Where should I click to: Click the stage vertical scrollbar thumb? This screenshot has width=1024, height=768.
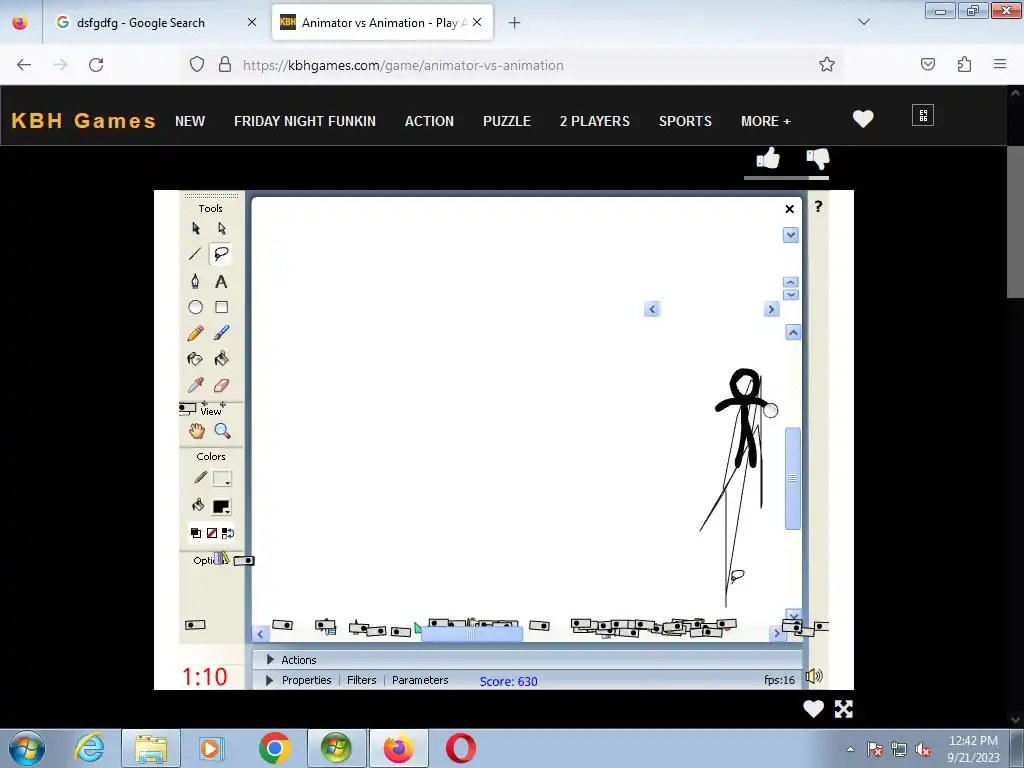[793, 478]
